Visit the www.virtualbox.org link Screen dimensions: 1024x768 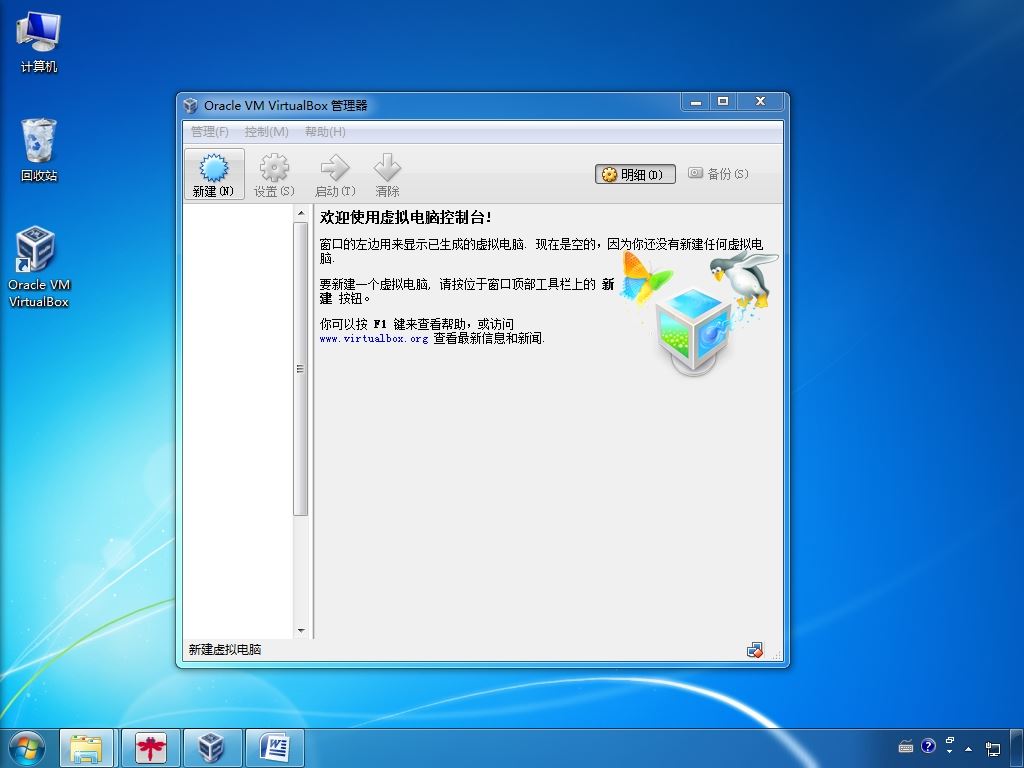pyautogui.click(x=374, y=338)
